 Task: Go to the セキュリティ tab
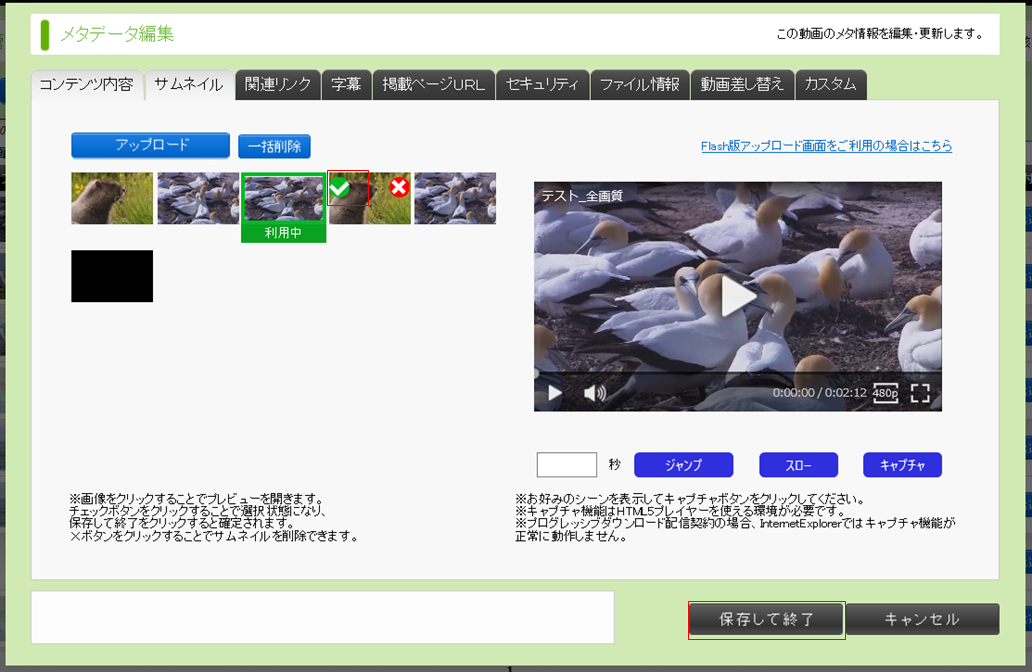(x=542, y=85)
